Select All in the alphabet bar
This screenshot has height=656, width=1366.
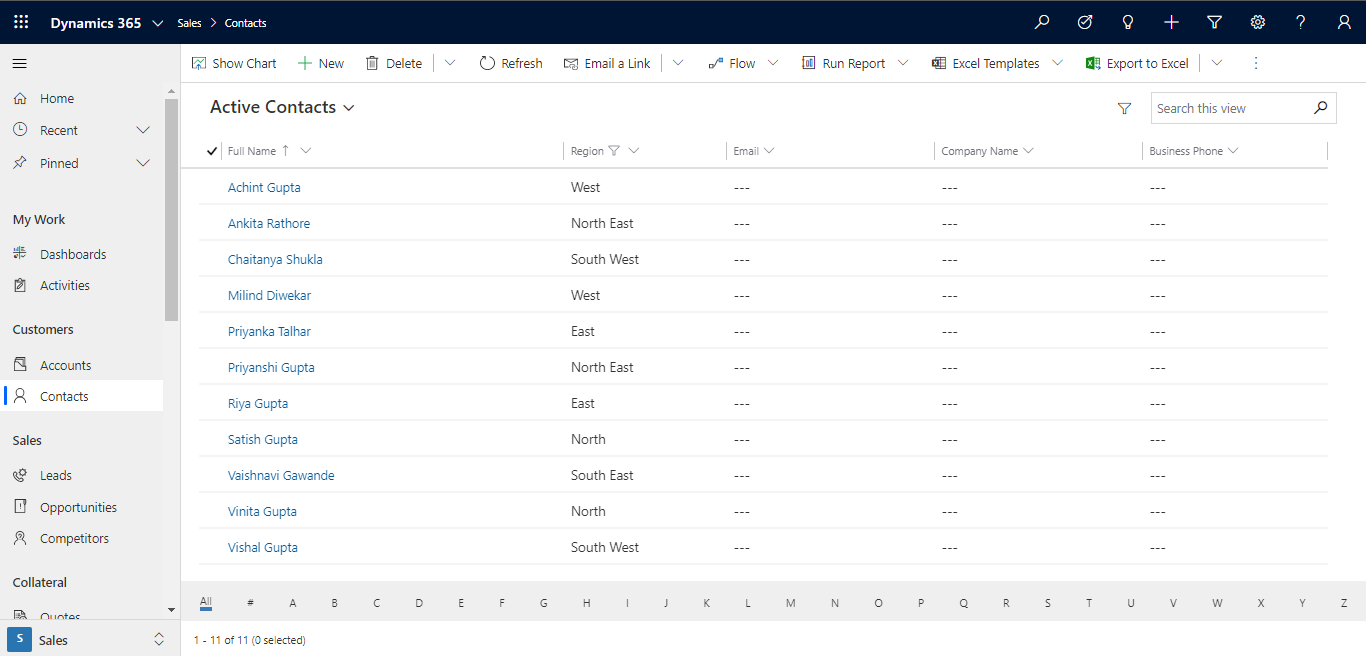pyautogui.click(x=205, y=602)
